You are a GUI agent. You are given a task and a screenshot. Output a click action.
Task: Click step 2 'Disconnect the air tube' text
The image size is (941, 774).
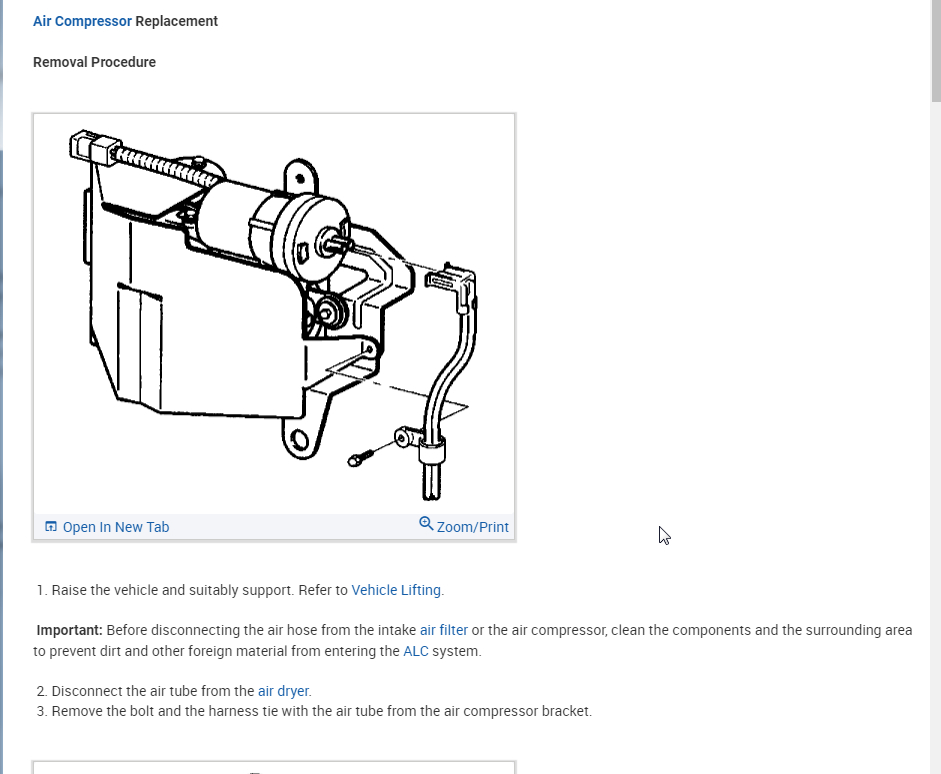[x=182, y=691]
